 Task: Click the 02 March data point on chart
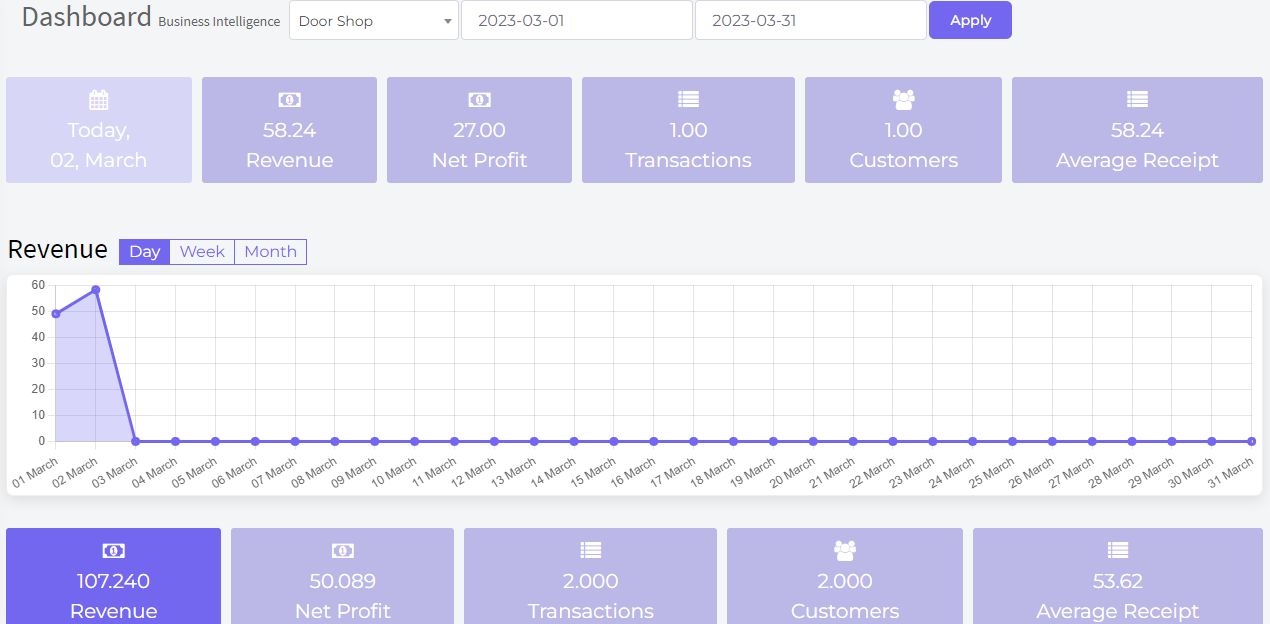95,290
